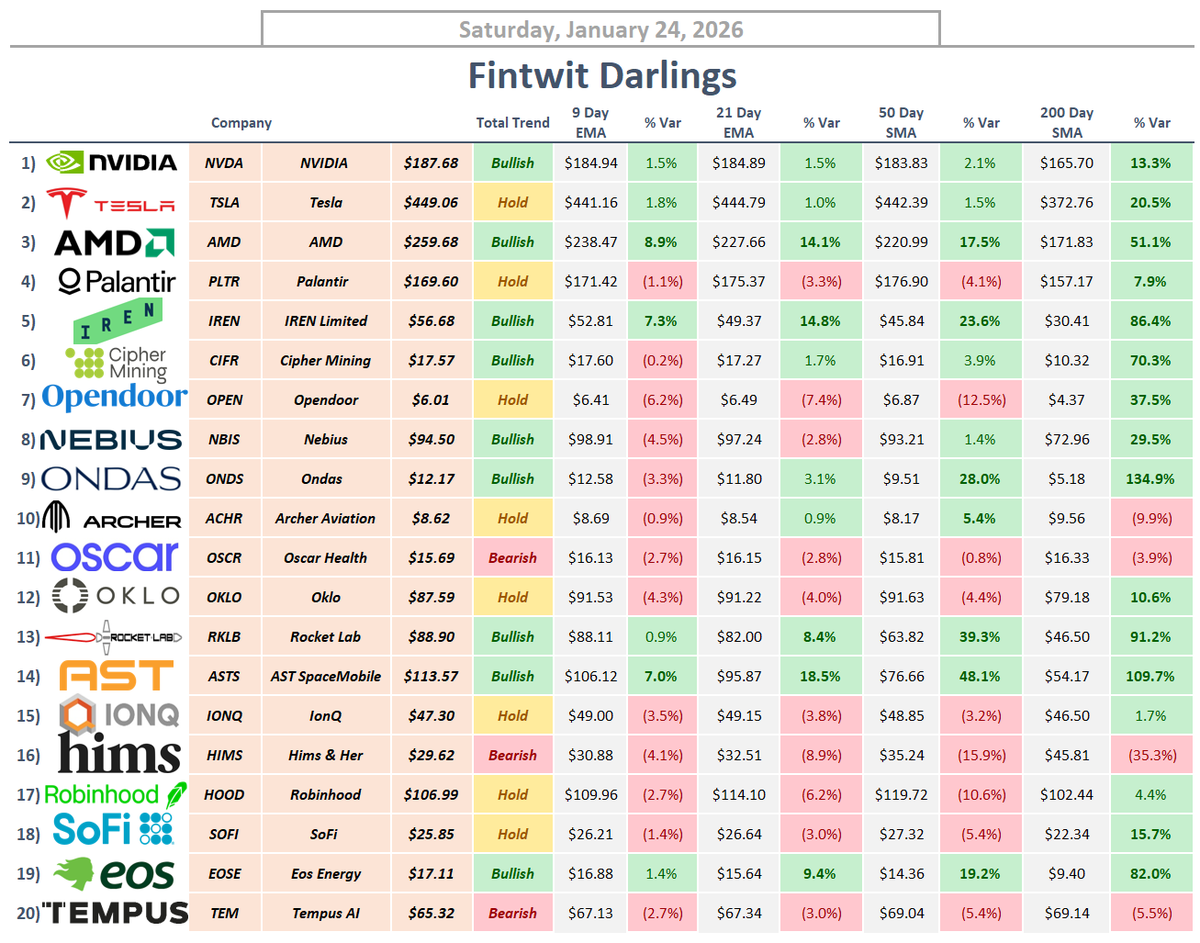This screenshot has height=943, width=1200.
Task: Toggle NVDA's Bullish trend status
Action: tap(513, 162)
